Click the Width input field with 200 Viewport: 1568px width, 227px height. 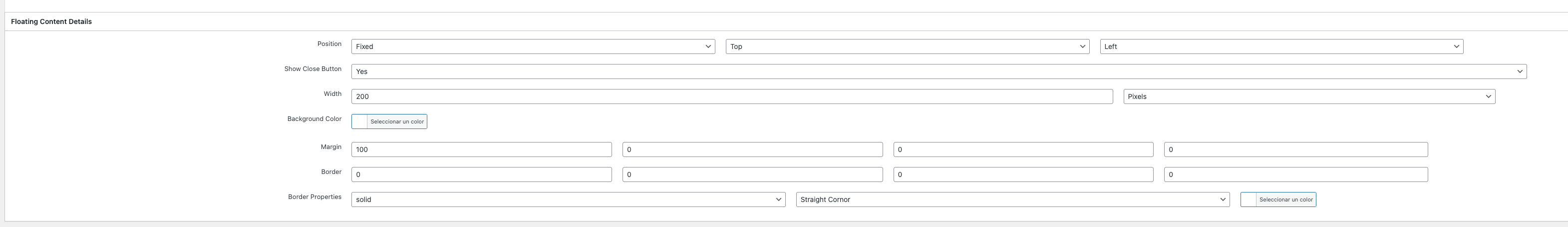click(732, 96)
